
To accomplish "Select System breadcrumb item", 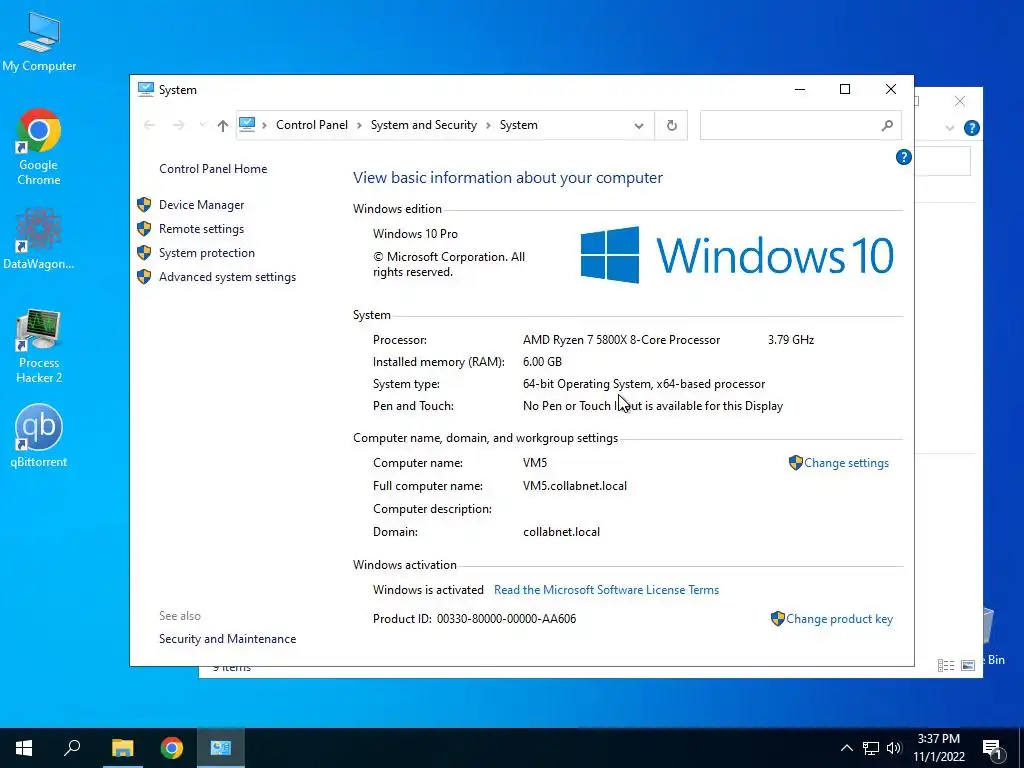I will tap(519, 125).
